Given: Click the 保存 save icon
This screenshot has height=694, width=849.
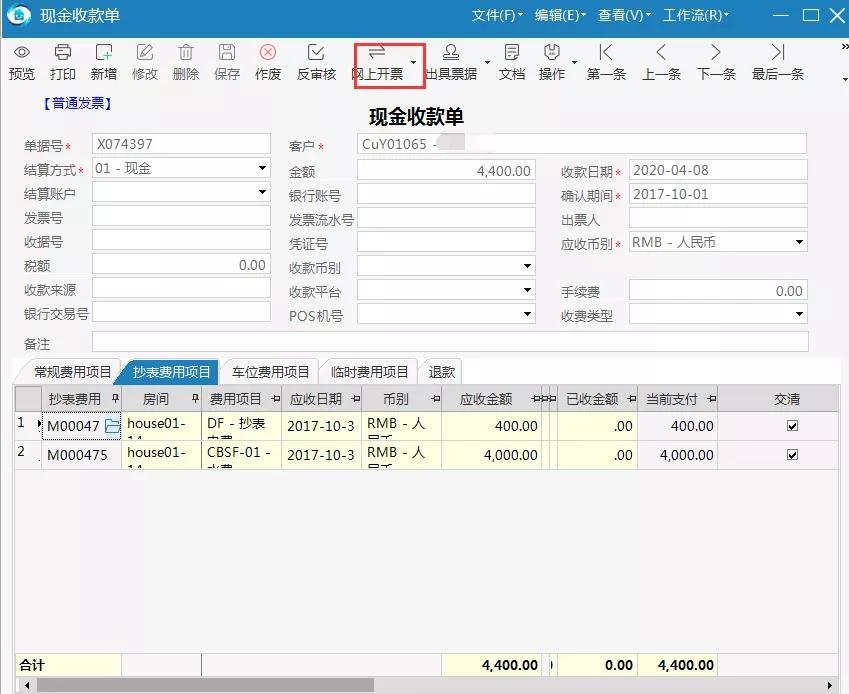Looking at the screenshot, I should 227,53.
